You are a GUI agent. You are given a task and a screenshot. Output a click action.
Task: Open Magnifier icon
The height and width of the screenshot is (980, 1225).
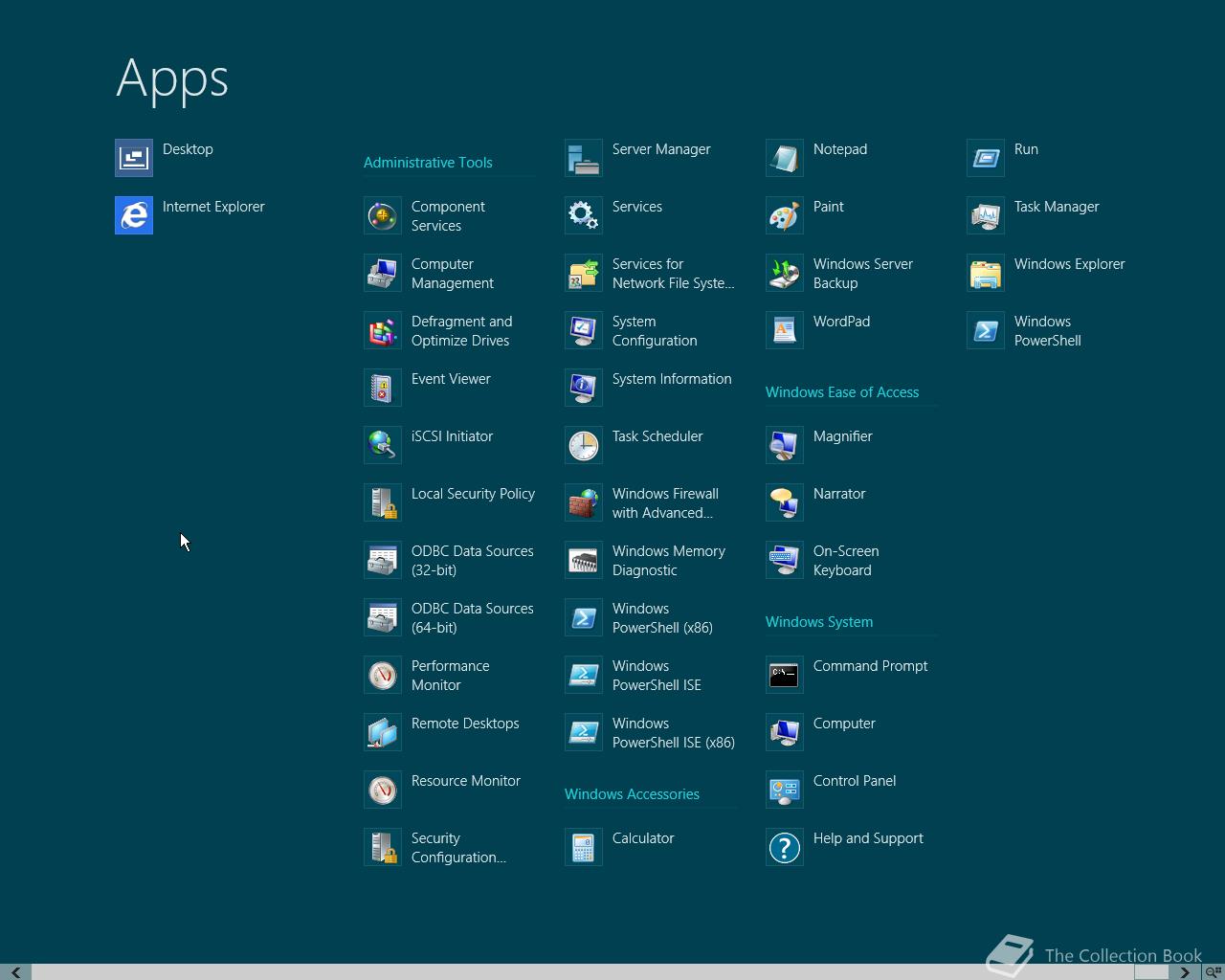pos(785,445)
